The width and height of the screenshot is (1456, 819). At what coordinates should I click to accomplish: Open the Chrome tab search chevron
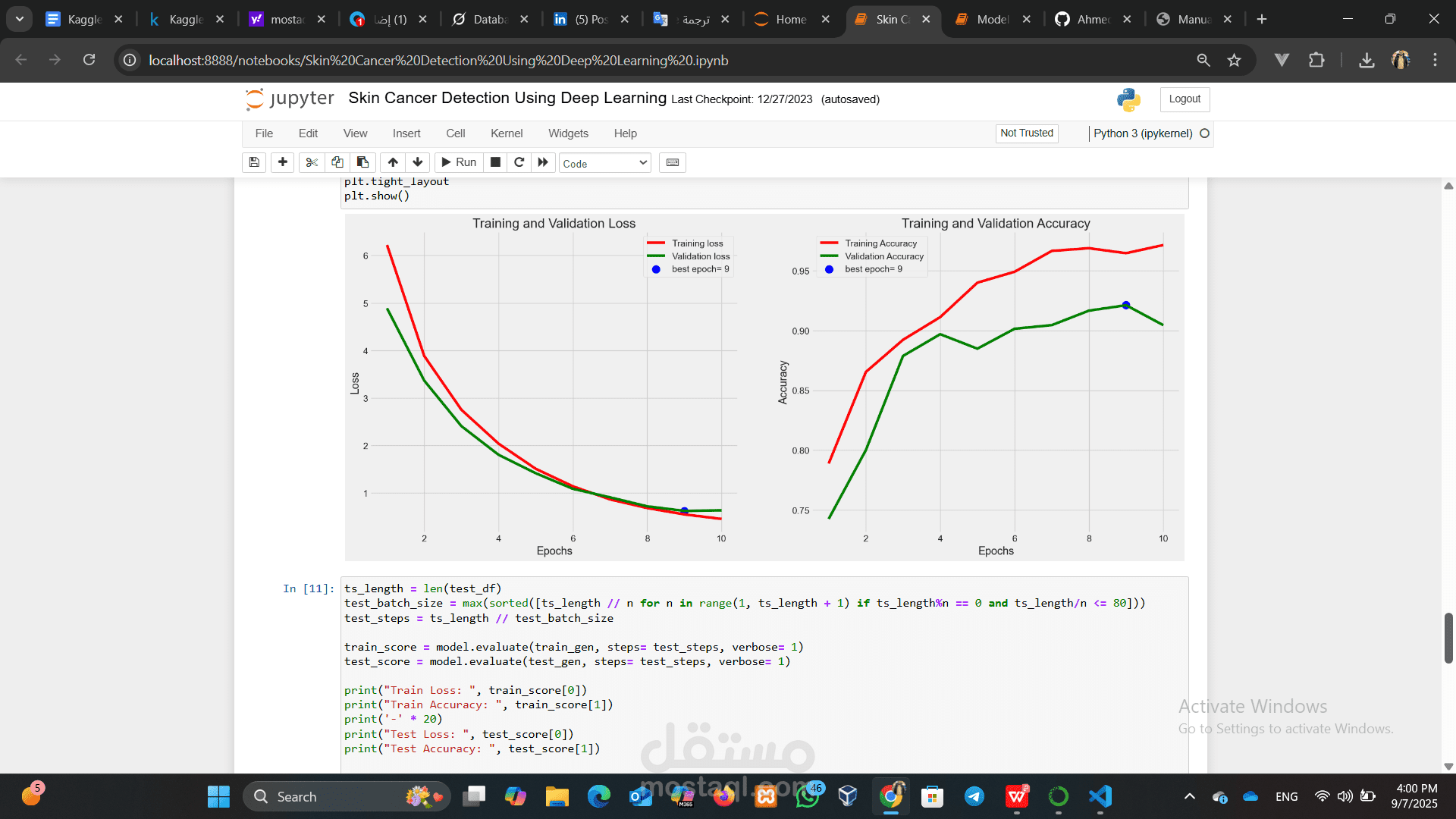[x=19, y=19]
